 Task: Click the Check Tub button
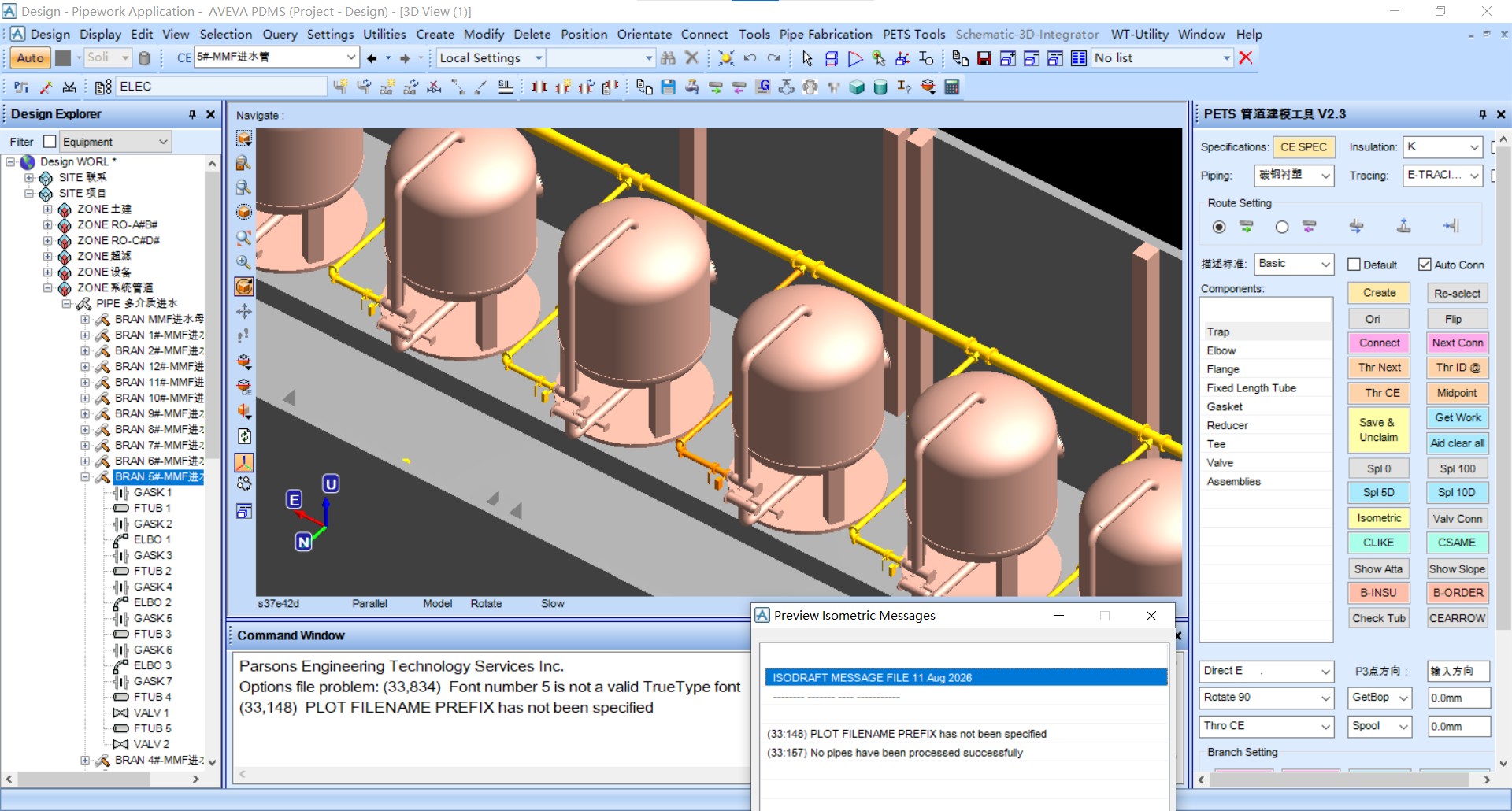[1379, 618]
